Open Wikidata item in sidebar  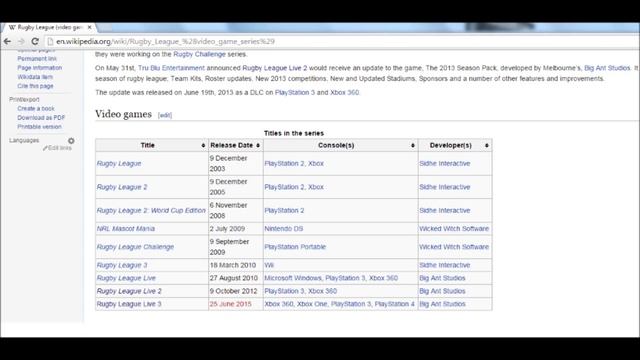click(x=35, y=77)
